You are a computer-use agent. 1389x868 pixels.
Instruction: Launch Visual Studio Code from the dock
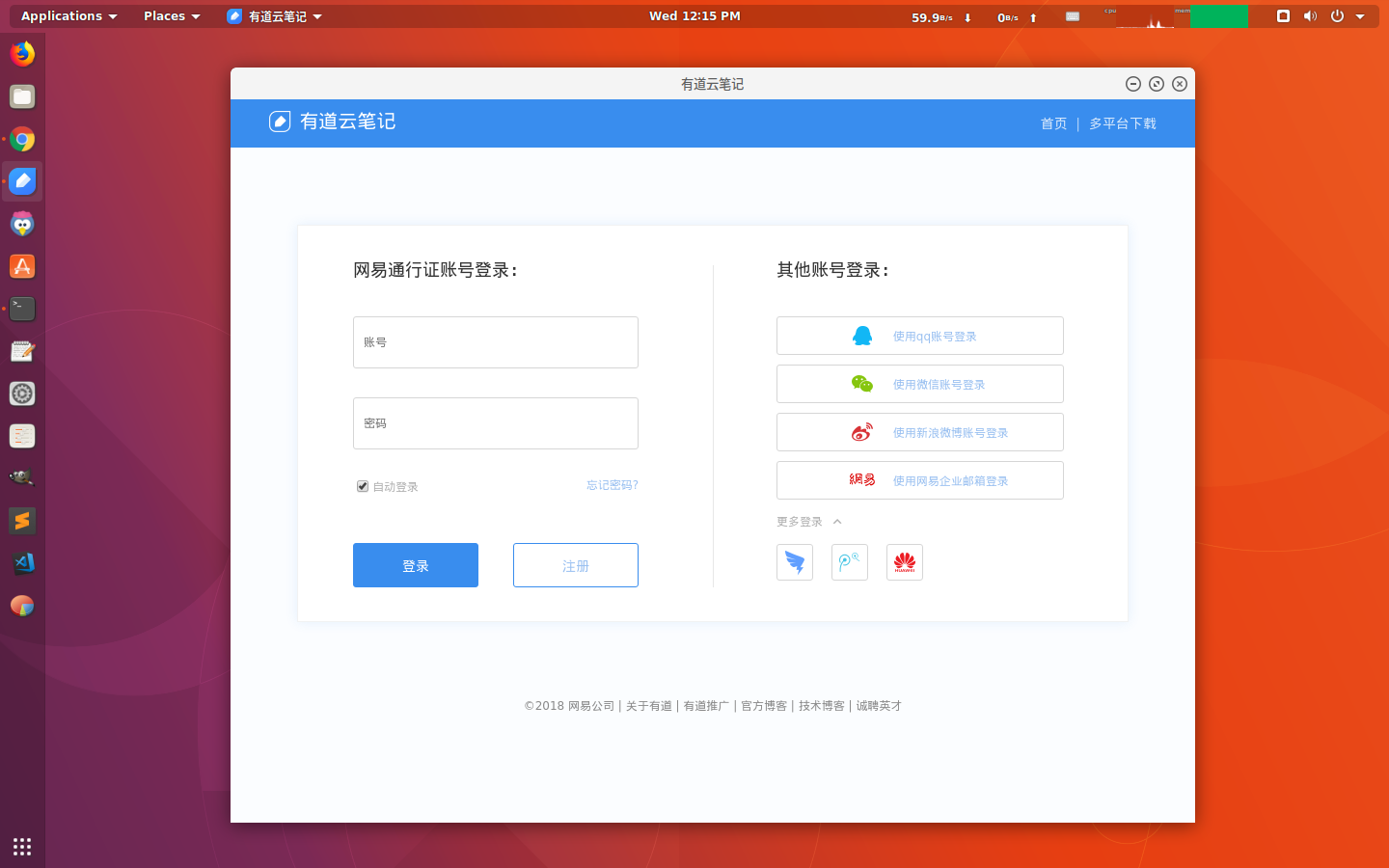coord(22,563)
